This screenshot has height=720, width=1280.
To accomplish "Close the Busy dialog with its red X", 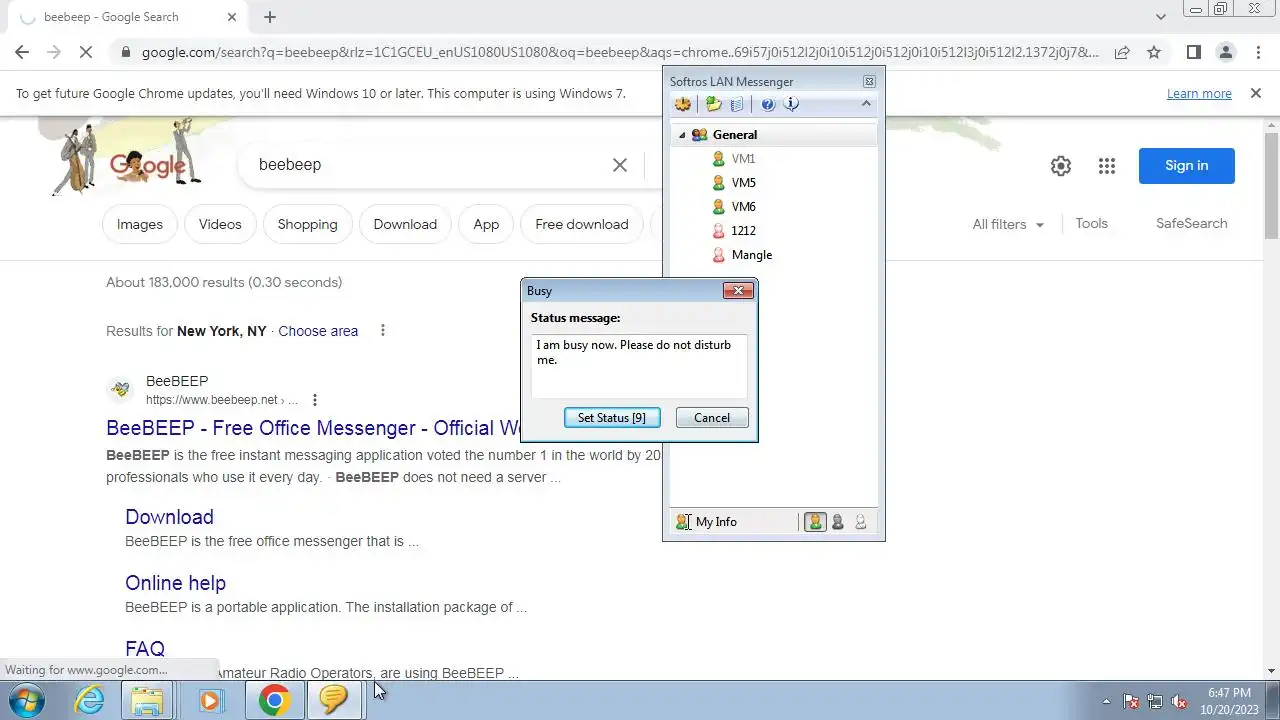I will [738, 291].
